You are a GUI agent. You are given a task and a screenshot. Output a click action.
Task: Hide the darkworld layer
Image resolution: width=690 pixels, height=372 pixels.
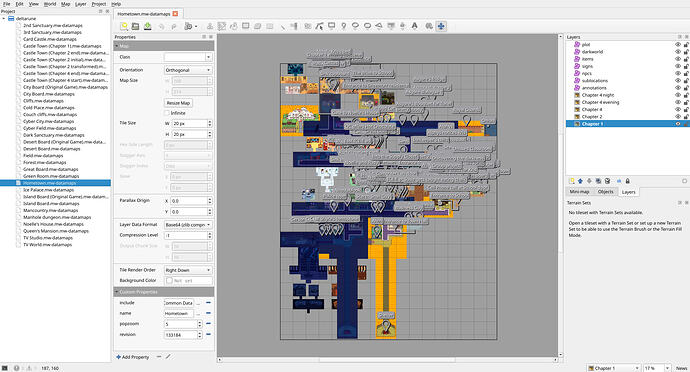pos(678,52)
